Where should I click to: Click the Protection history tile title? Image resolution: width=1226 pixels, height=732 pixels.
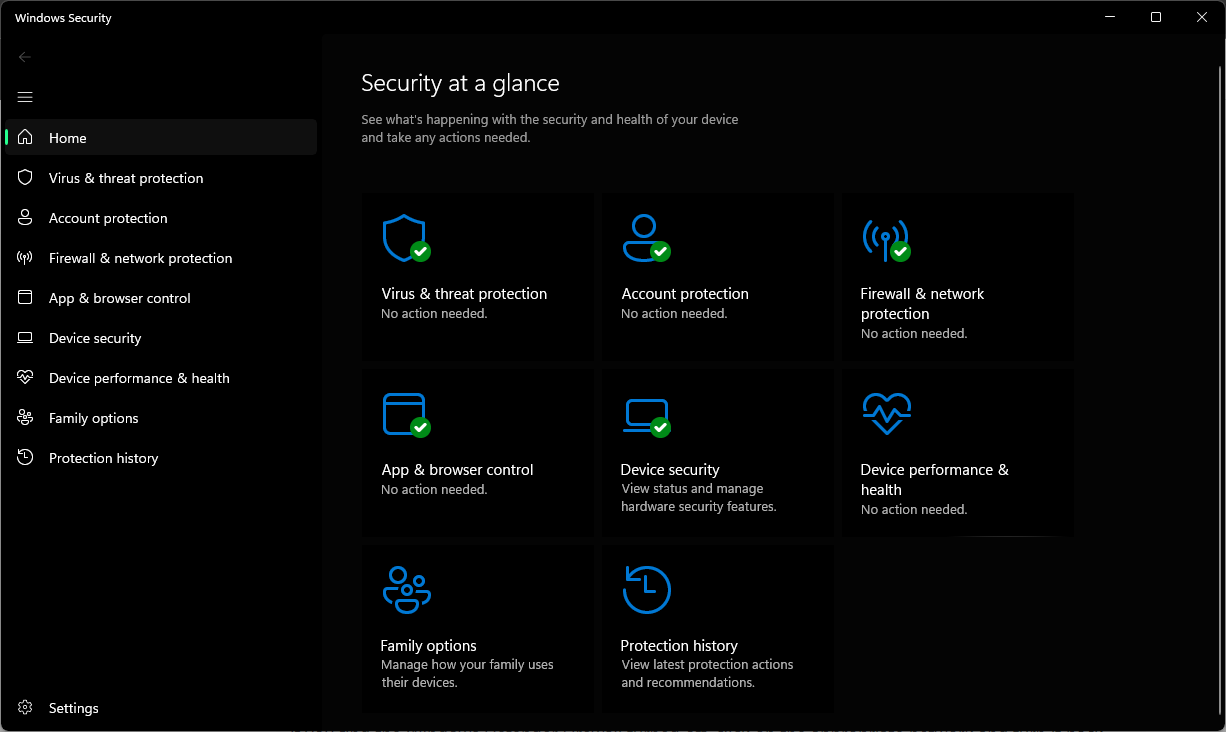(x=679, y=646)
